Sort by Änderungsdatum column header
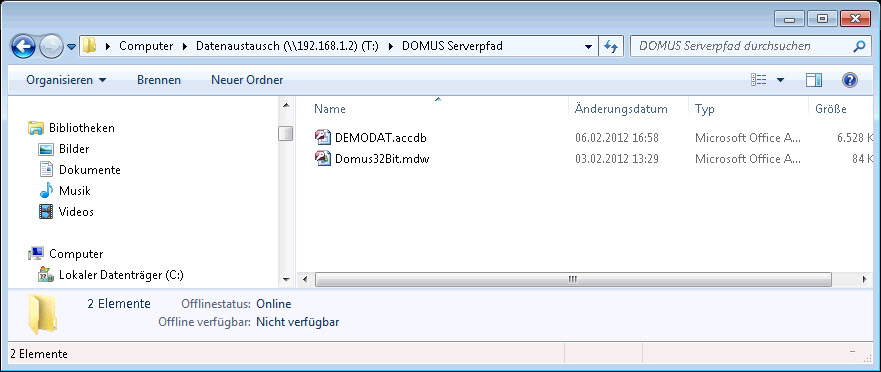The height and width of the screenshot is (372, 881). point(621,109)
